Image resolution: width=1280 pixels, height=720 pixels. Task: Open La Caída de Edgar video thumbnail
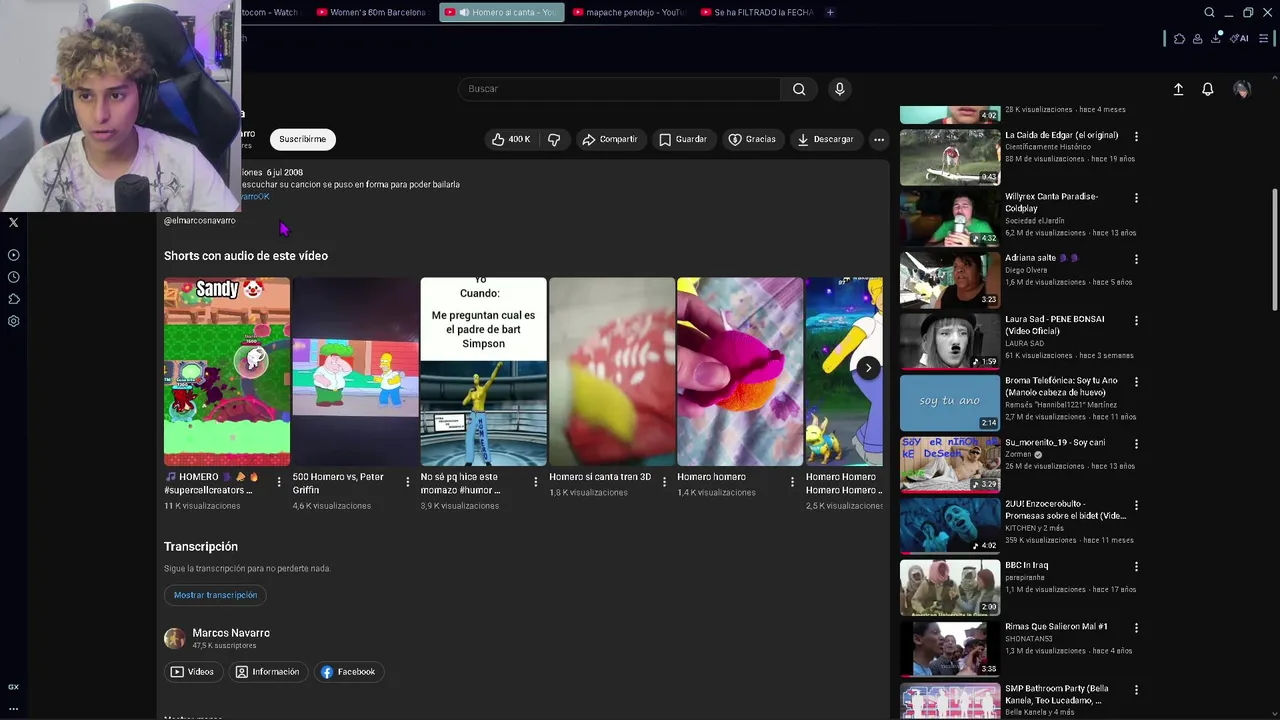pyautogui.click(x=950, y=156)
